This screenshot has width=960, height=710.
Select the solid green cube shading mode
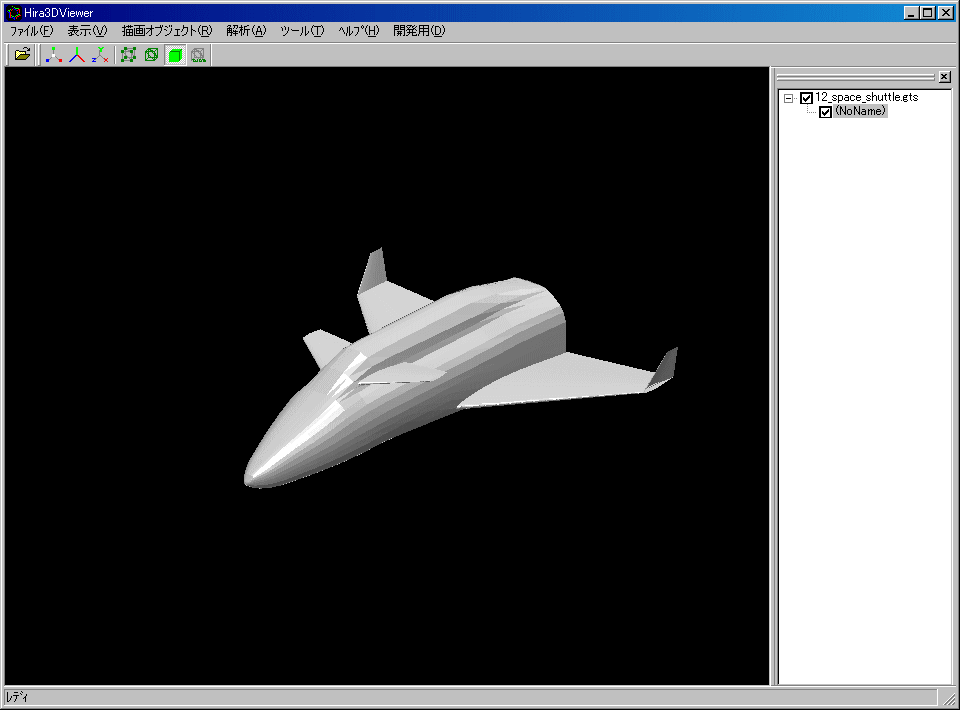(x=175, y=55)
